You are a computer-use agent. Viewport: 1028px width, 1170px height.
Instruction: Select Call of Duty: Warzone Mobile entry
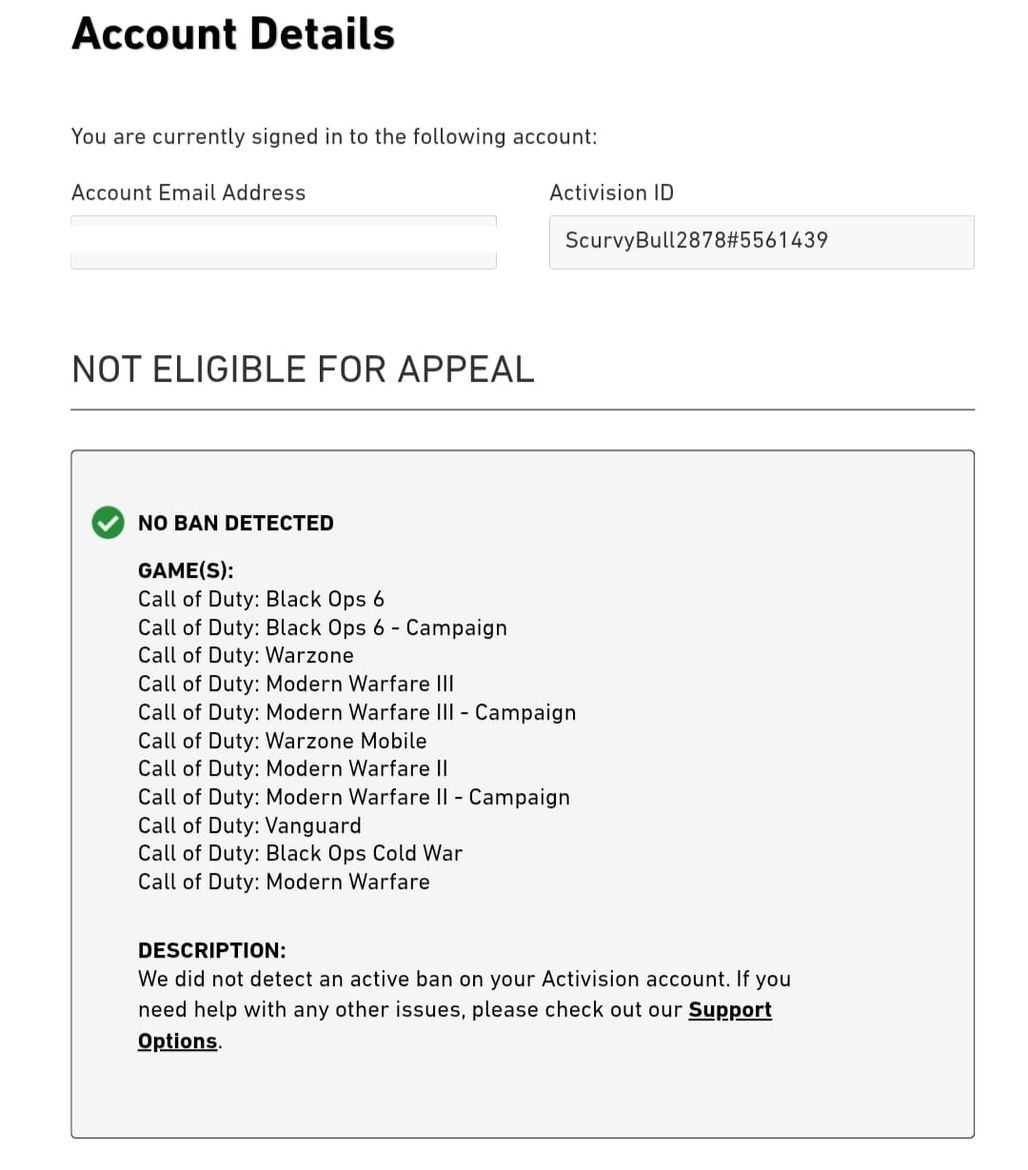click(283, 741)
